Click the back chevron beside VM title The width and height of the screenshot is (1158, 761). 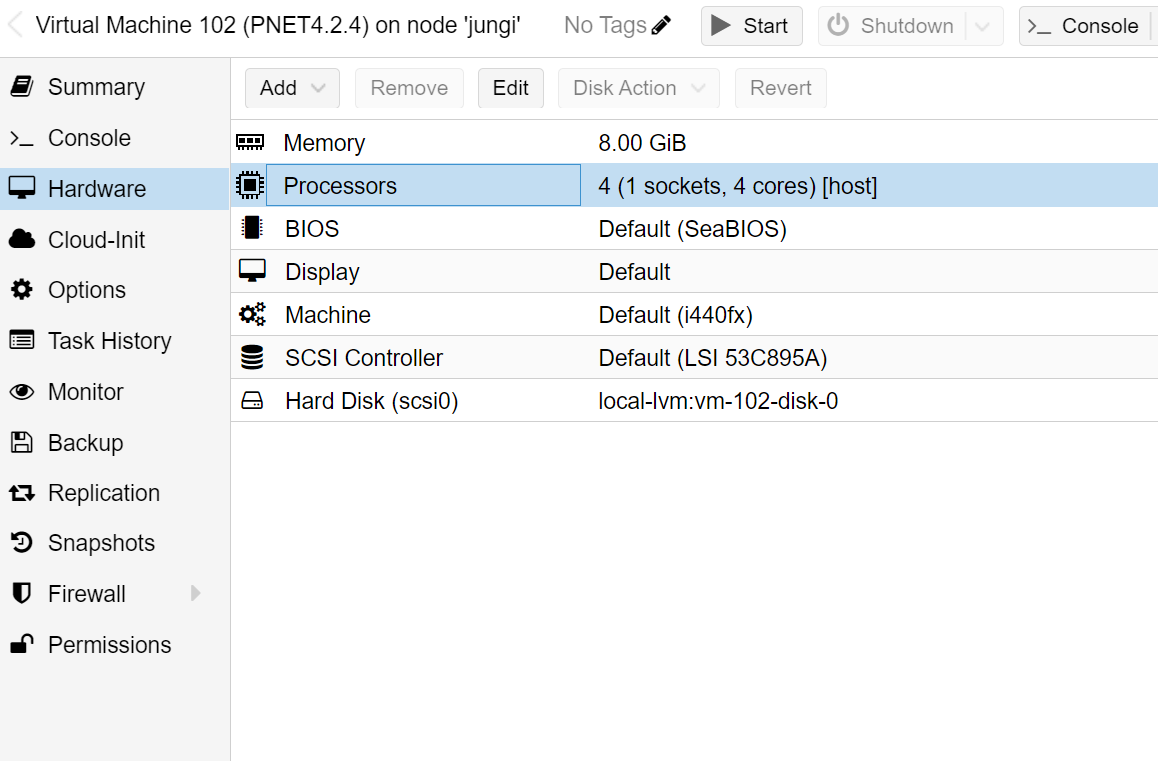pyautogui.click(x=15, y=26)
